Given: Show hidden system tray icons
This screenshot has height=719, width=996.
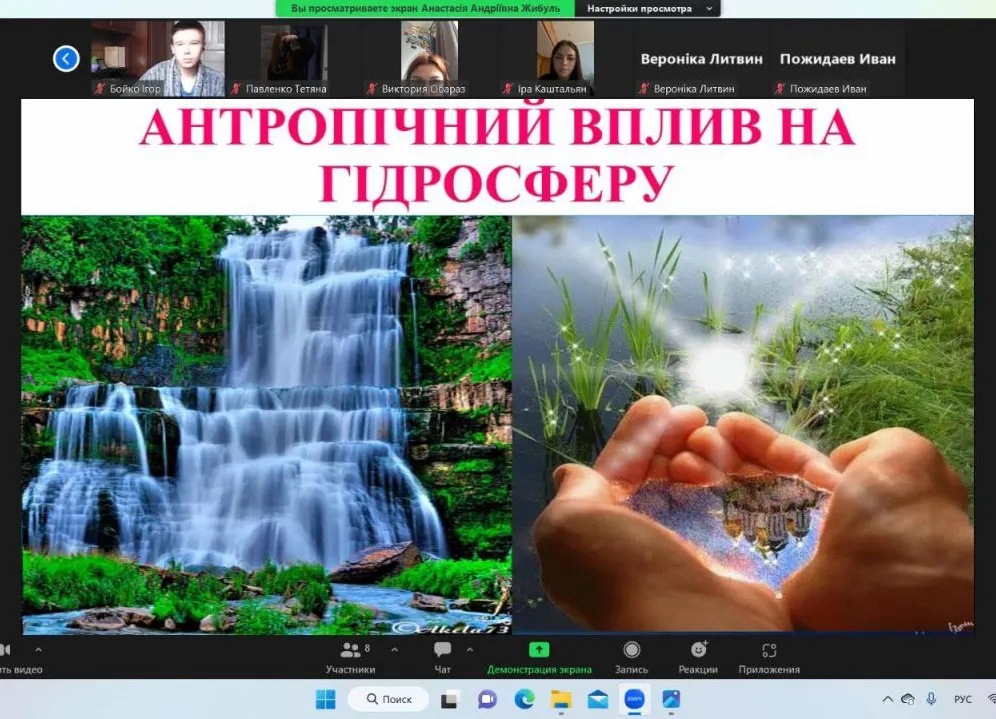Looking at the screenshot, I should tap(887, 699).
